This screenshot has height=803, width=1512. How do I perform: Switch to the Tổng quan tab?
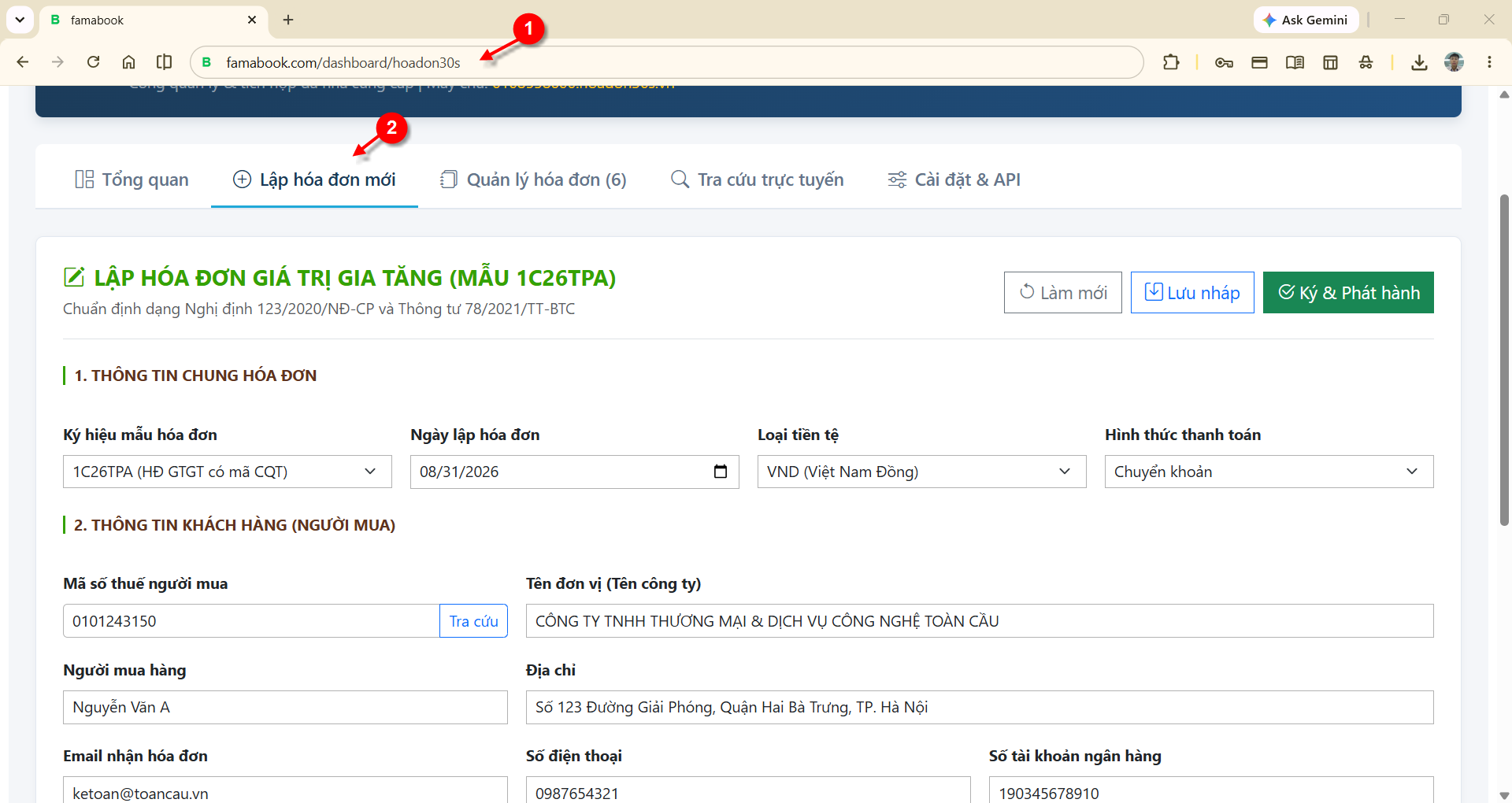pos(132,179)
